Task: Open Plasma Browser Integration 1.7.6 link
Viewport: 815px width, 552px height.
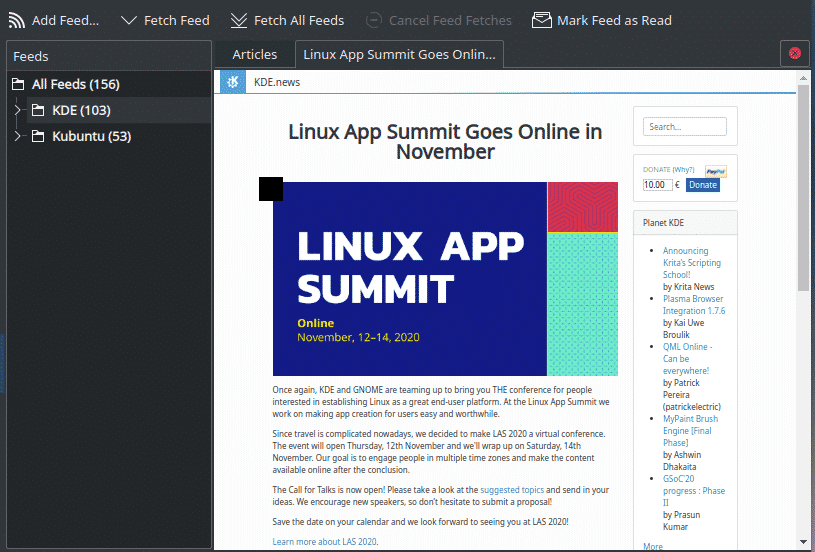Action: pos(694,305)
